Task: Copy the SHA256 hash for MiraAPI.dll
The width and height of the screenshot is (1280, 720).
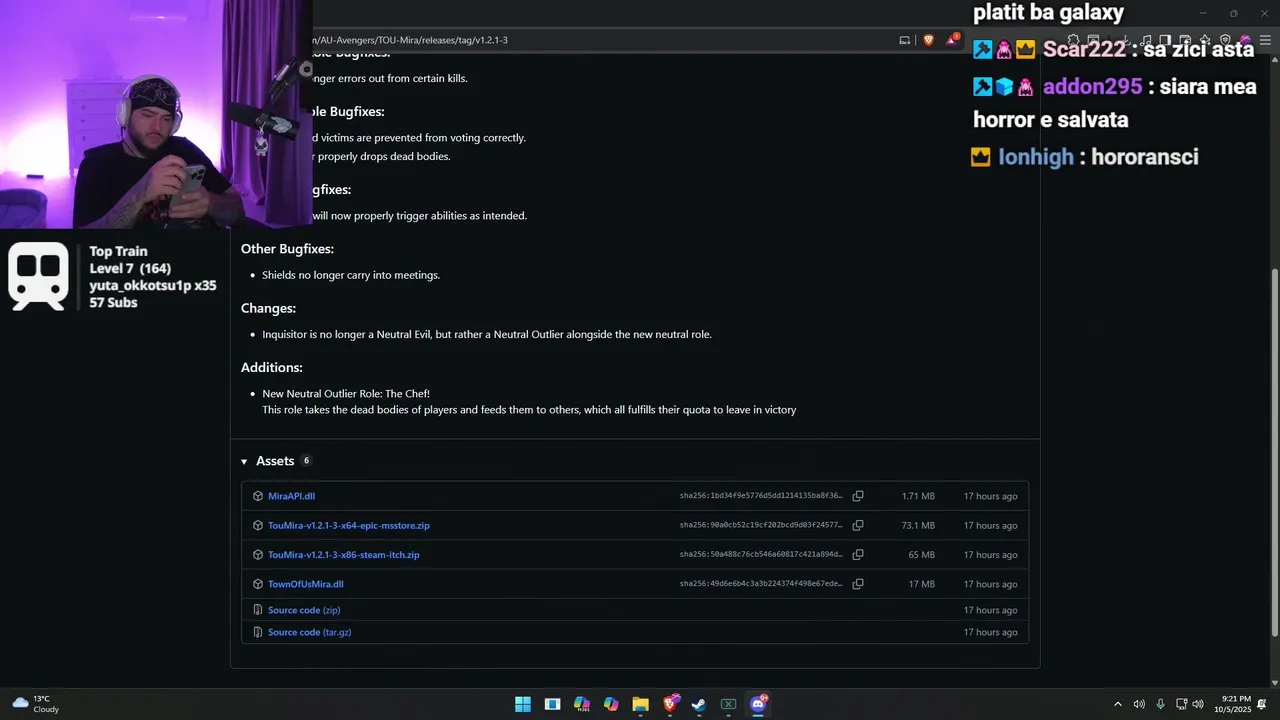Action: pyautogui.click(x=858, y=496)
